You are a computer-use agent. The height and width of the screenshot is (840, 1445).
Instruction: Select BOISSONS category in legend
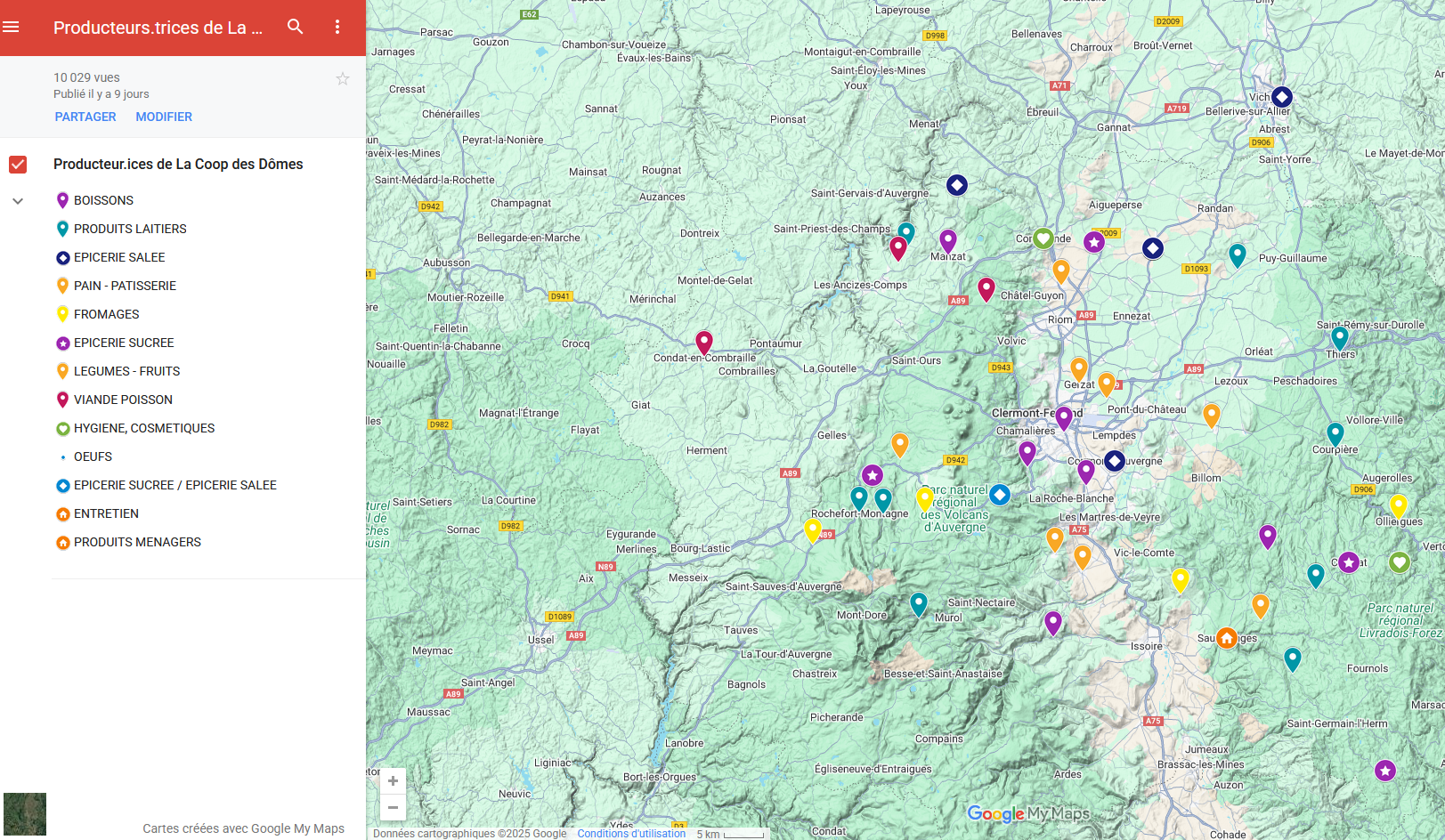pyautogui.click(x=103, y=201)
